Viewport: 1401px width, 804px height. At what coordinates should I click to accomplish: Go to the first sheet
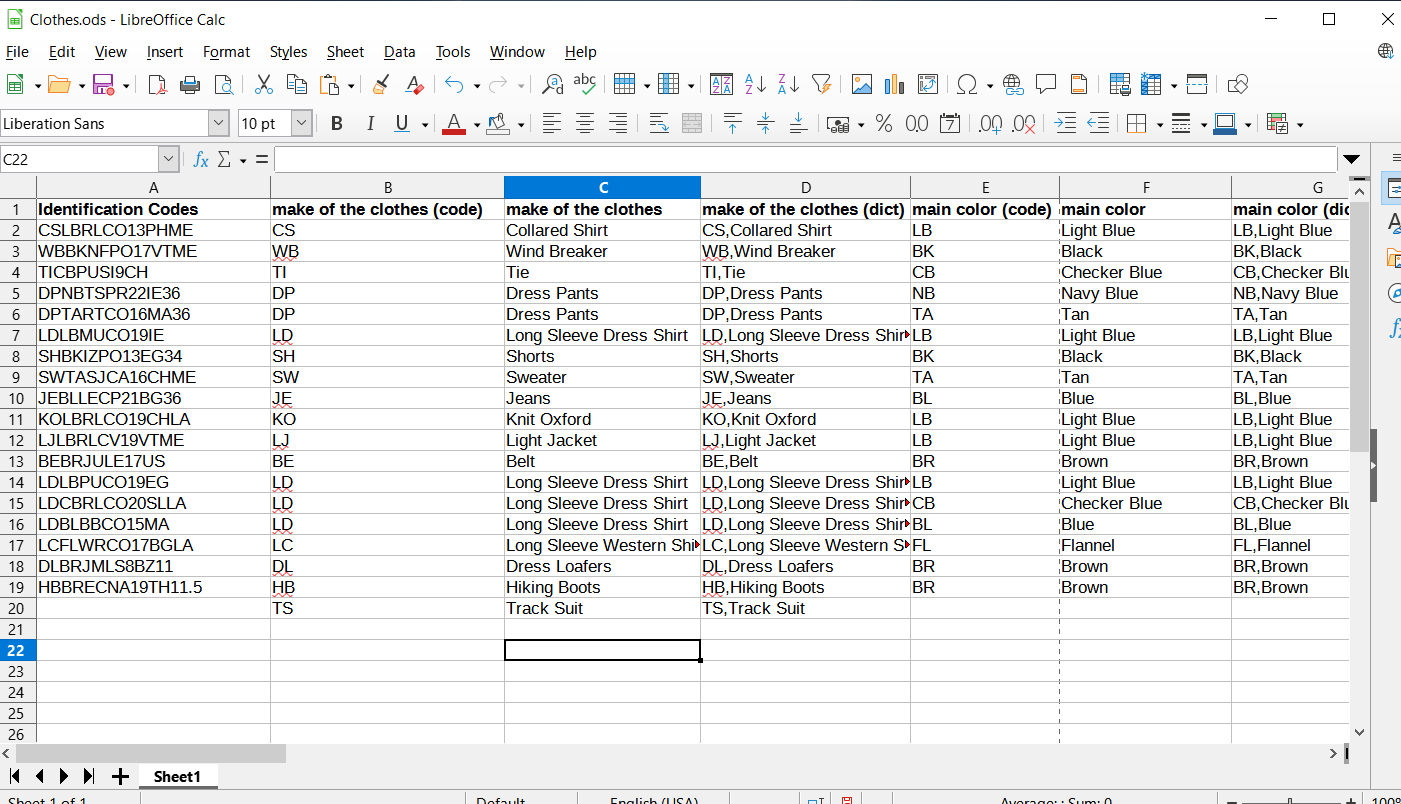[15, 777]
